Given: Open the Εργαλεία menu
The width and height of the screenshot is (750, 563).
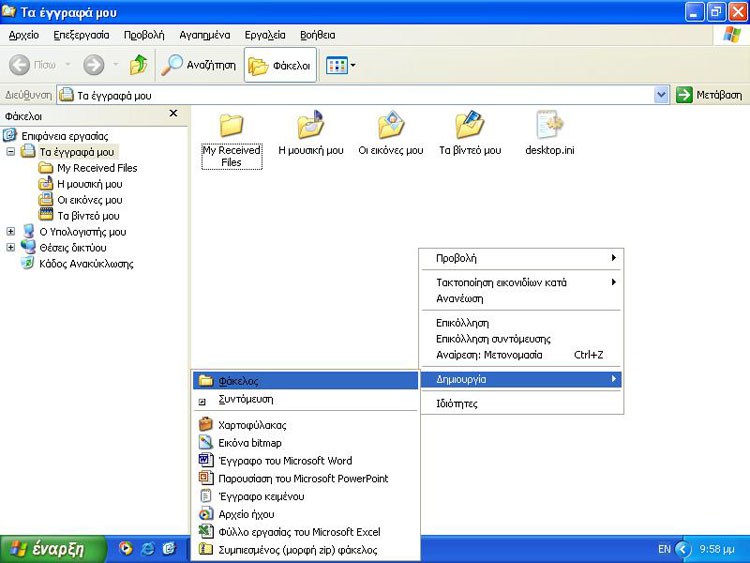Looking at the screenshot, I should [264, 34].
